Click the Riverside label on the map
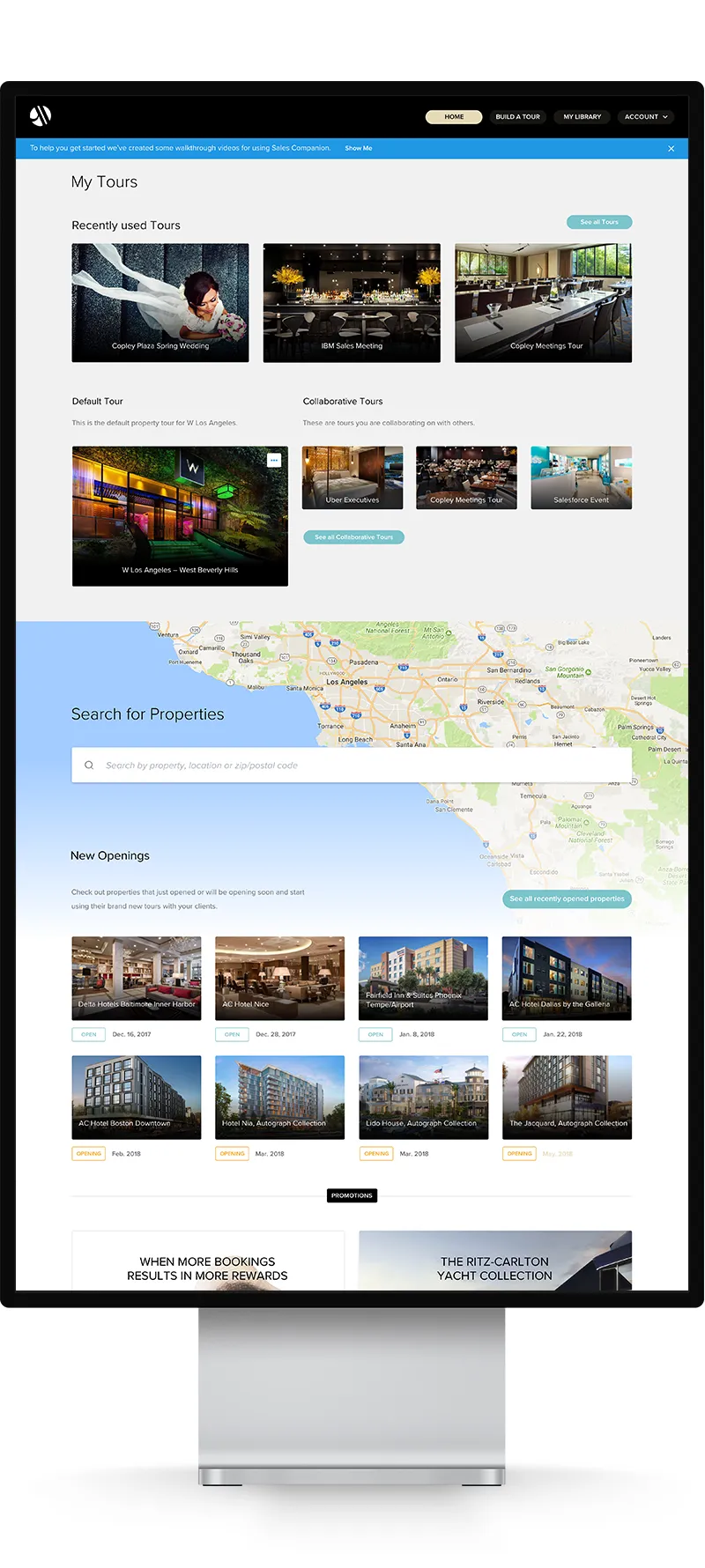The width and height of the screenshot is (705, 1568). pos(491,702)
